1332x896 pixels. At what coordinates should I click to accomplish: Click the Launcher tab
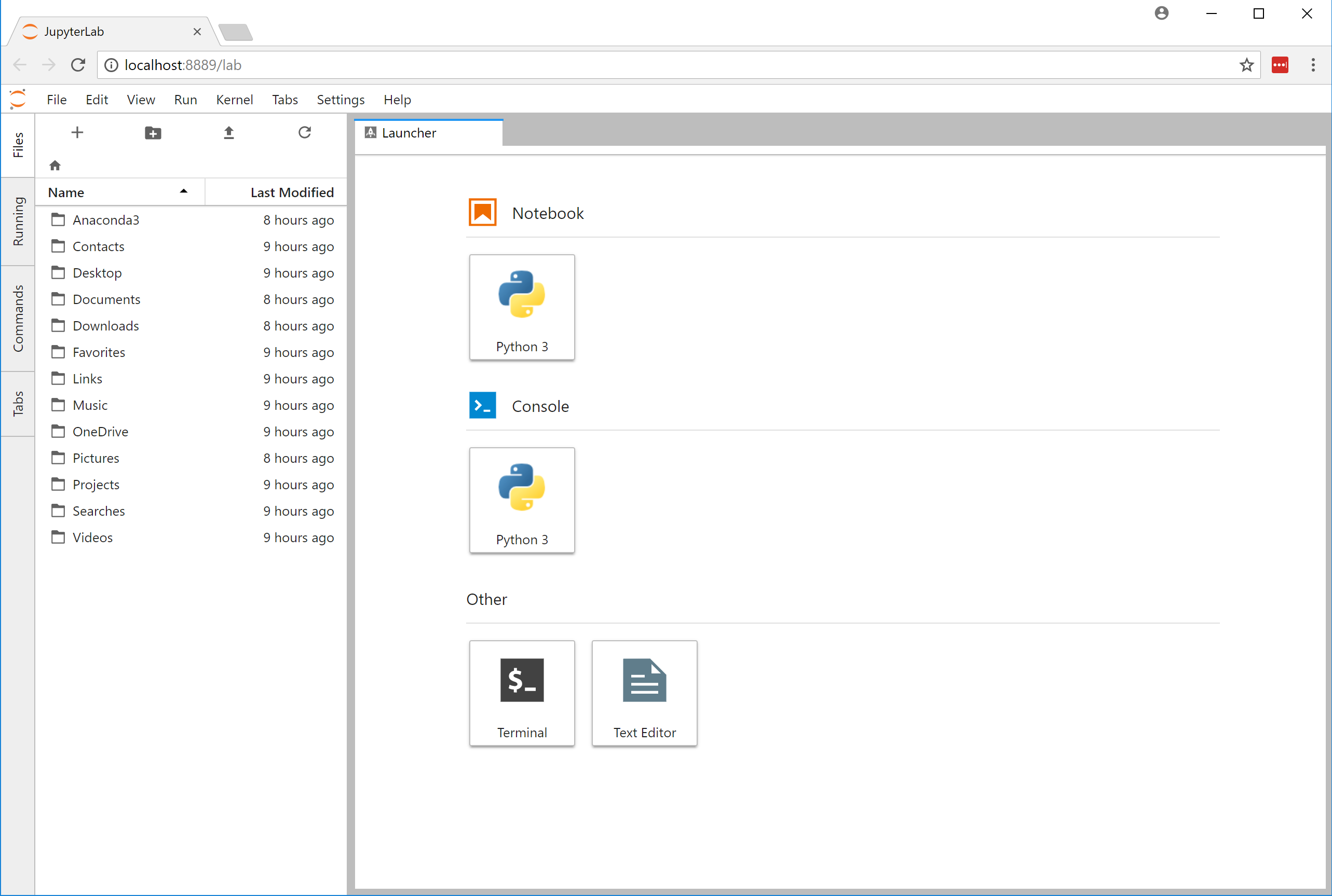pos(429,132)
